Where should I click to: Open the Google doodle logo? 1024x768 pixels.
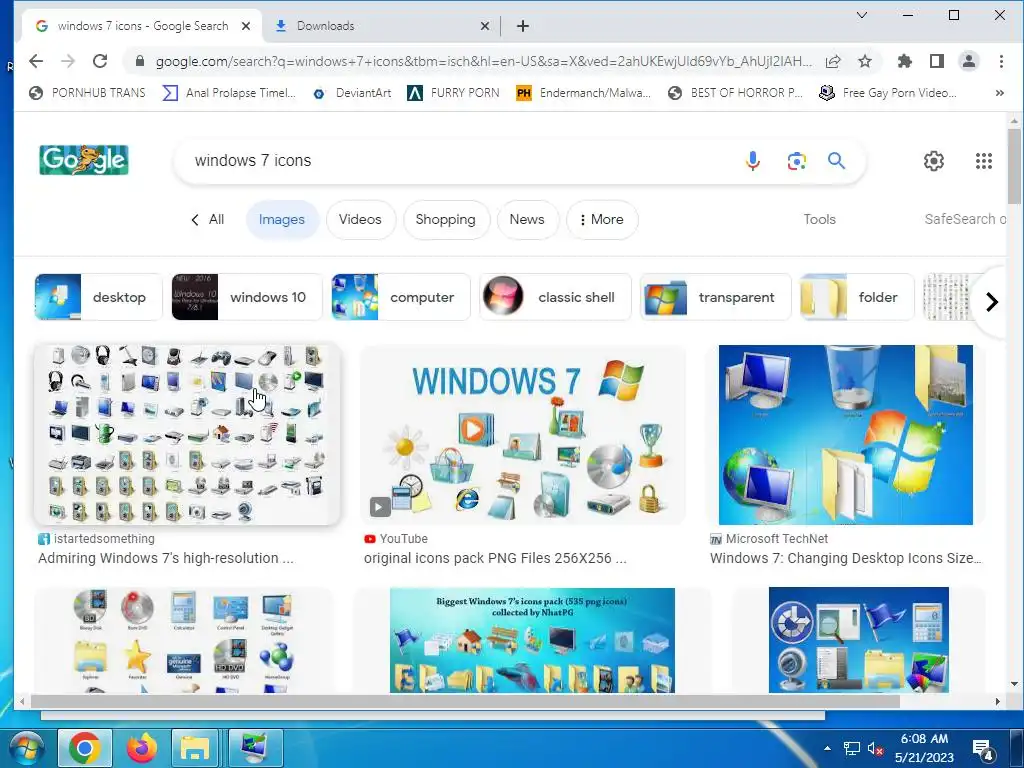pyautogui.click(x=84, y=160)
